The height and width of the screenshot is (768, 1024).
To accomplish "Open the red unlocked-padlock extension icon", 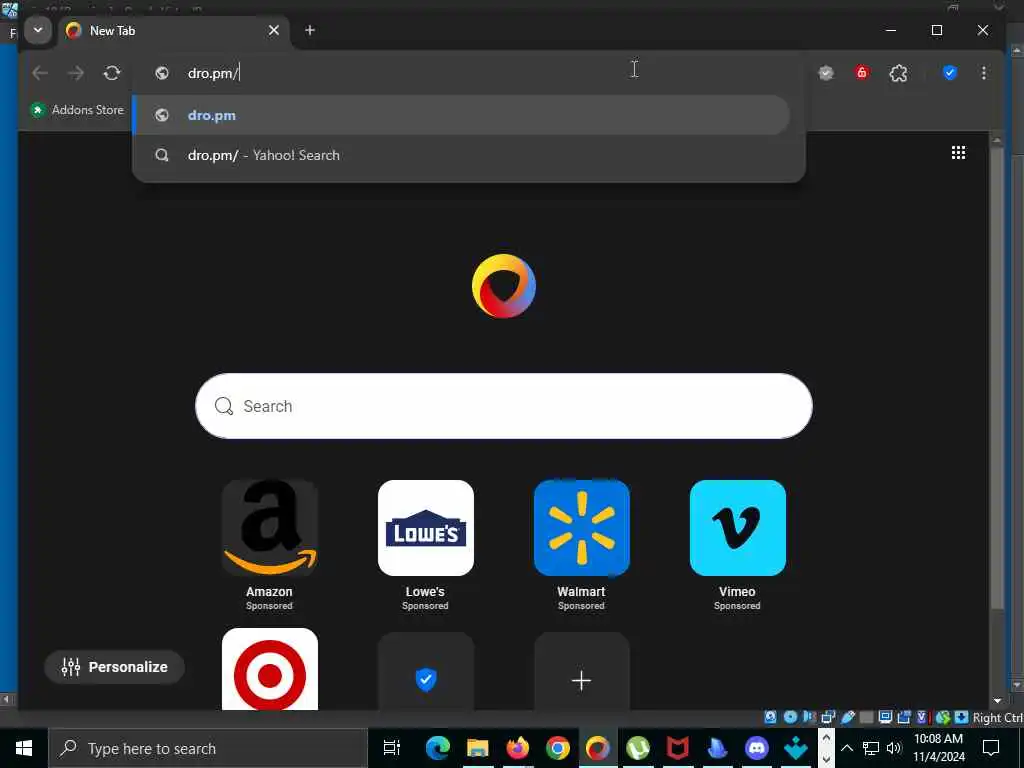I will (862, 73).
